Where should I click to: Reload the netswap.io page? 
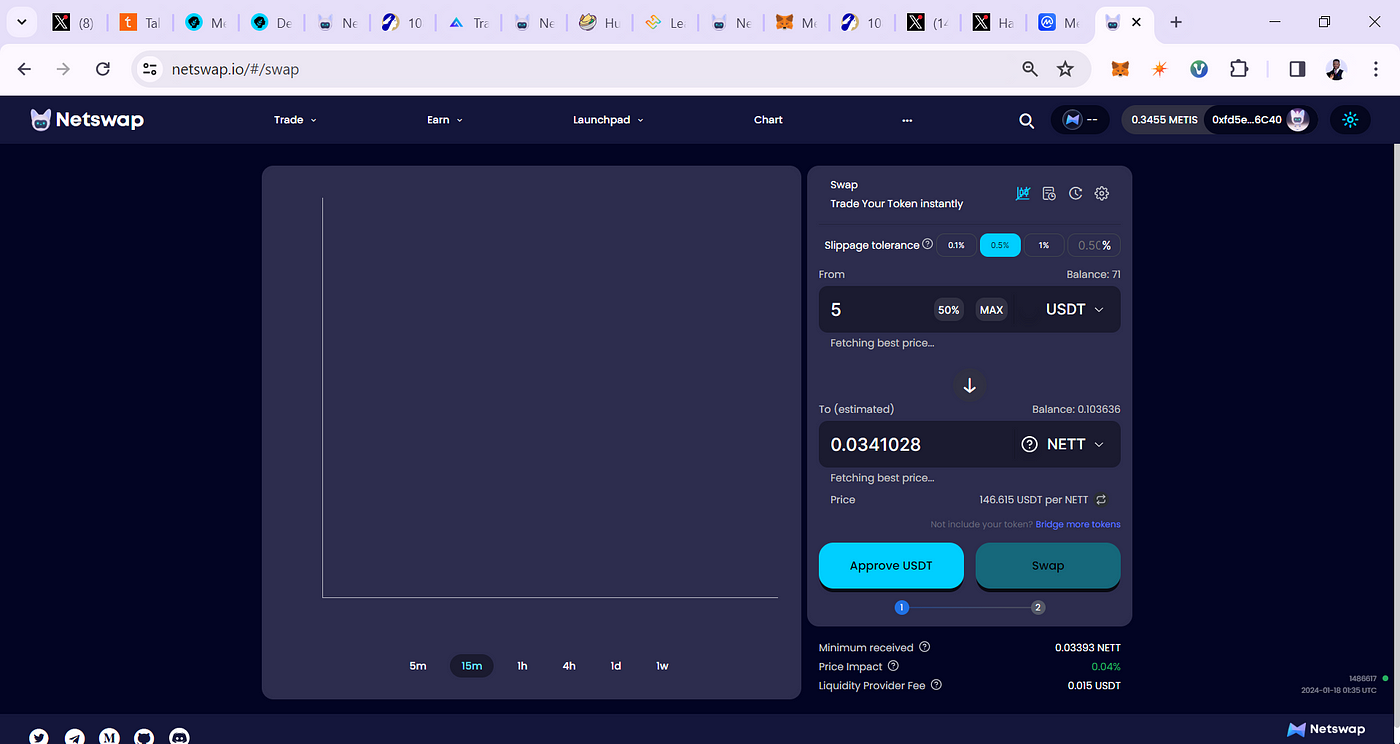pos(102,69)
